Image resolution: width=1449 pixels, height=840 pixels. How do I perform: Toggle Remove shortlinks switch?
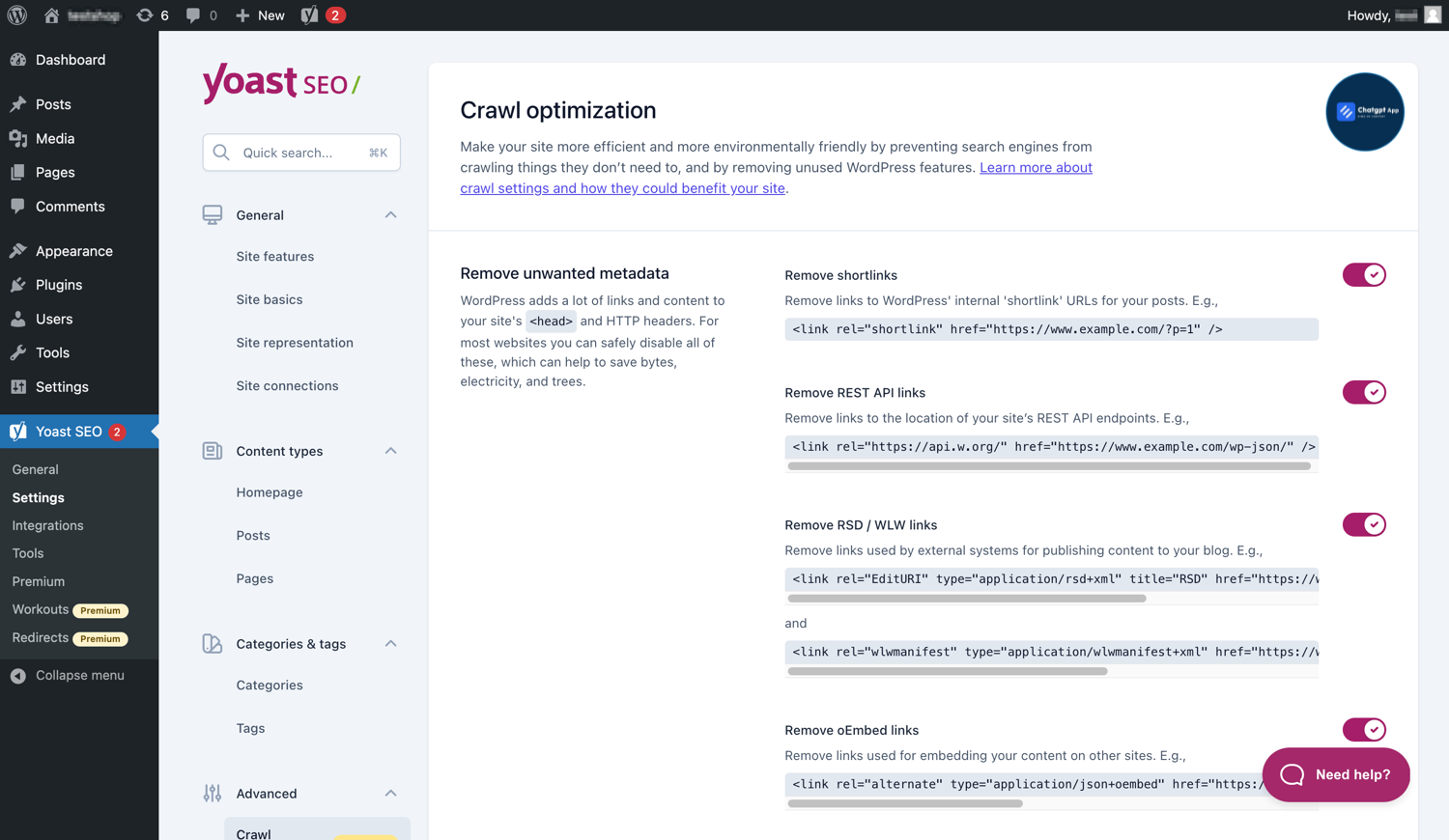pos(1364,275)
